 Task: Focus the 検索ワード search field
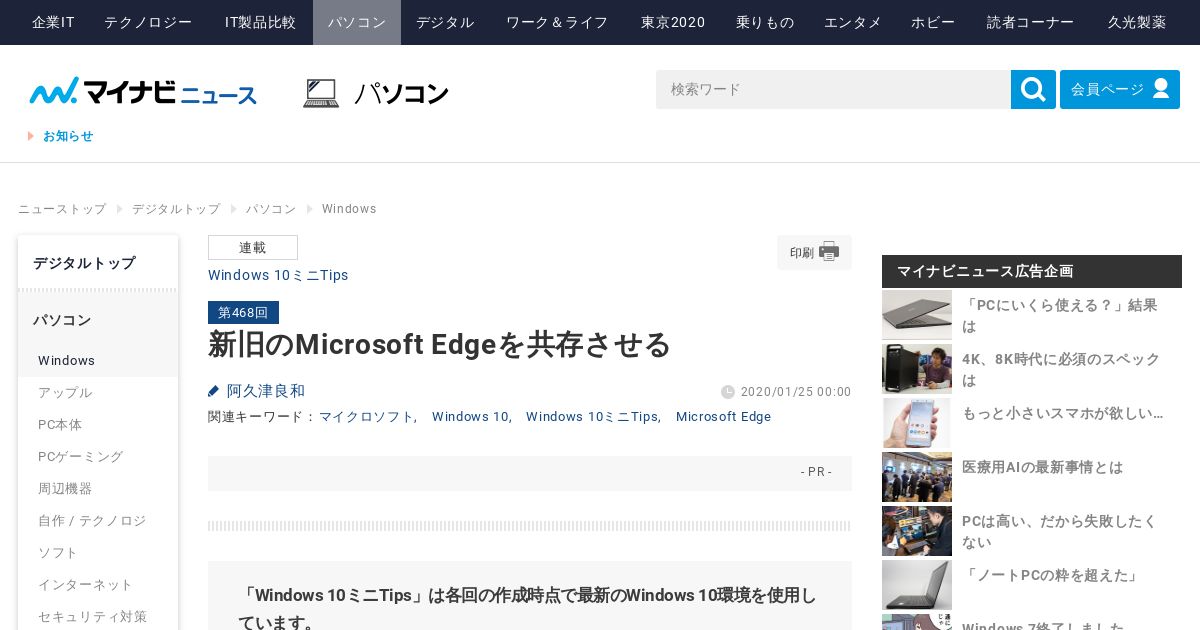[833, 90]
